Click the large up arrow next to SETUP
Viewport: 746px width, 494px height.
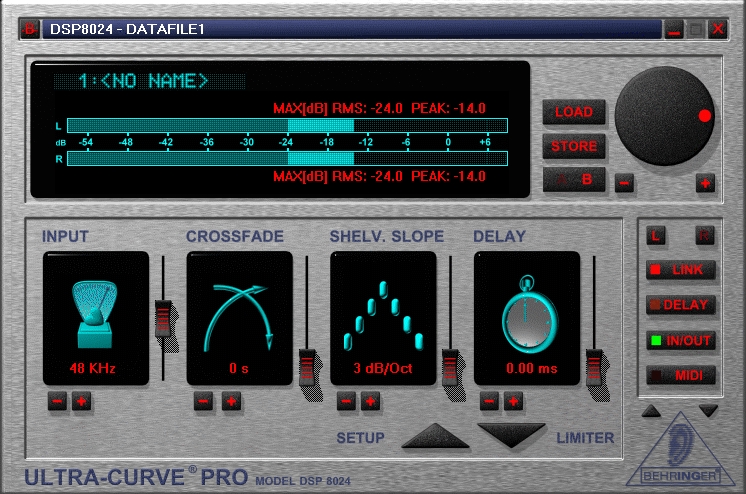[x=435, y=435]
